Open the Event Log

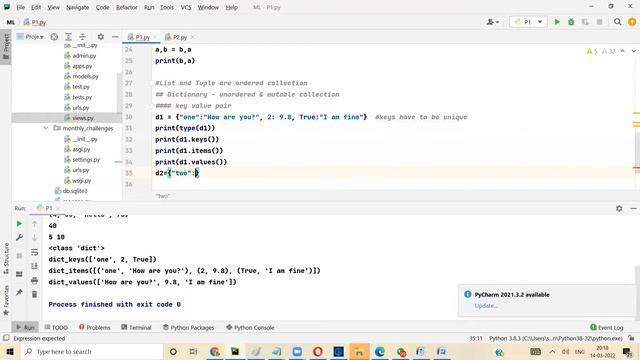tap(607, 327)
